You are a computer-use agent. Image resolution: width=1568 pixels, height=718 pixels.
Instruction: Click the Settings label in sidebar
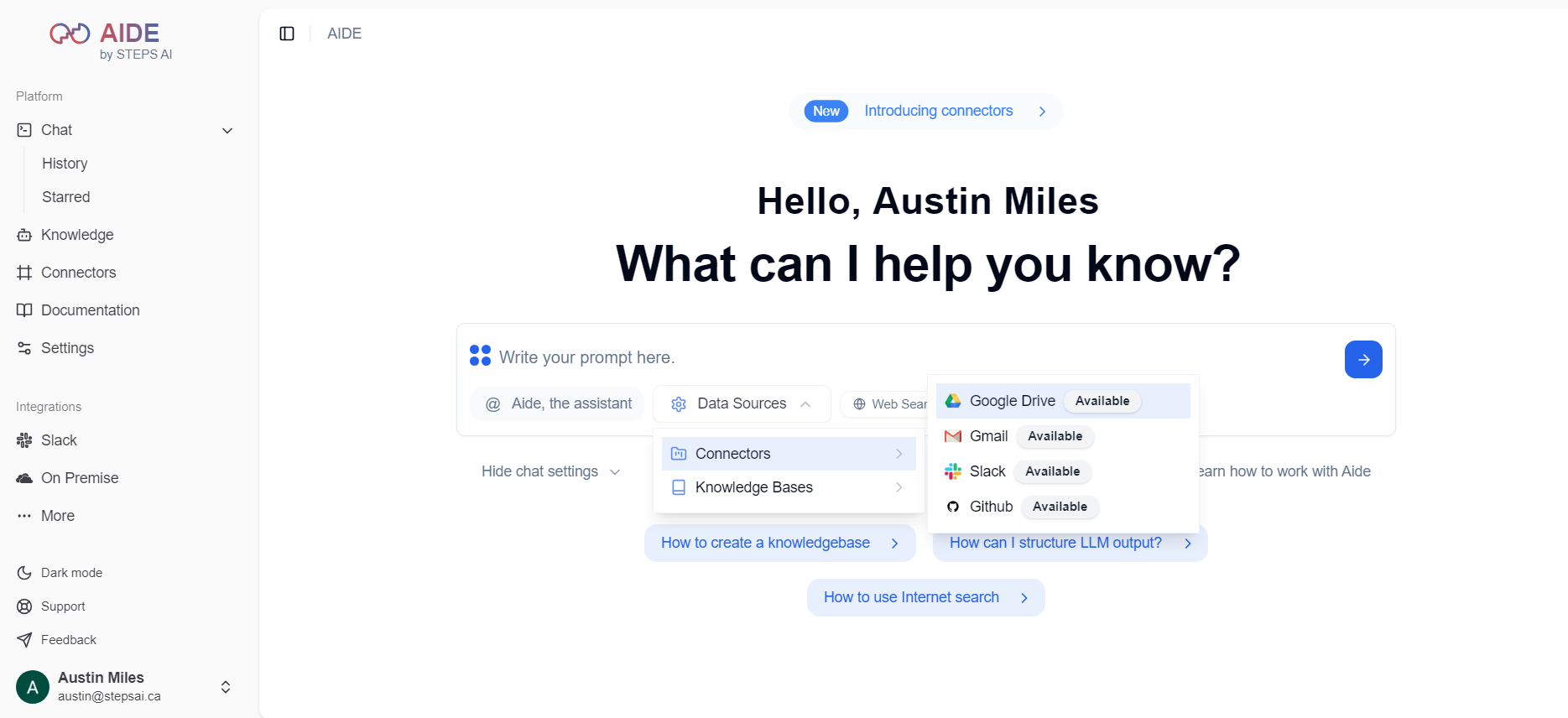click(x=67, y=348)
